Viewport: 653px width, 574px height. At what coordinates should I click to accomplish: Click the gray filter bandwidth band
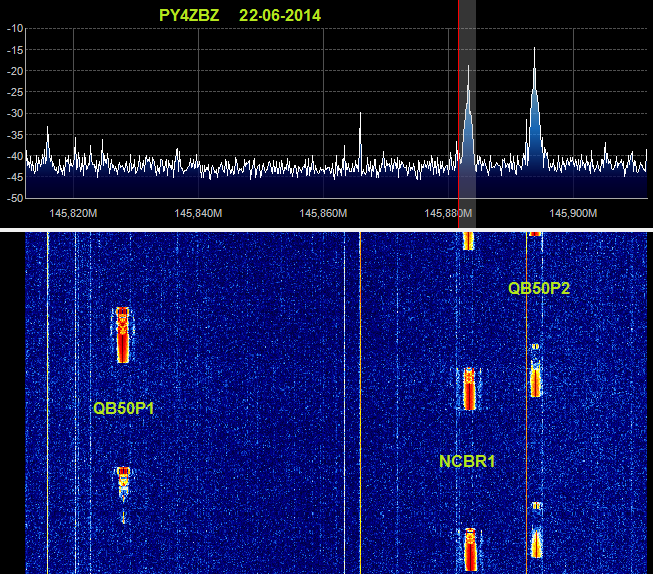coord(468,114)
